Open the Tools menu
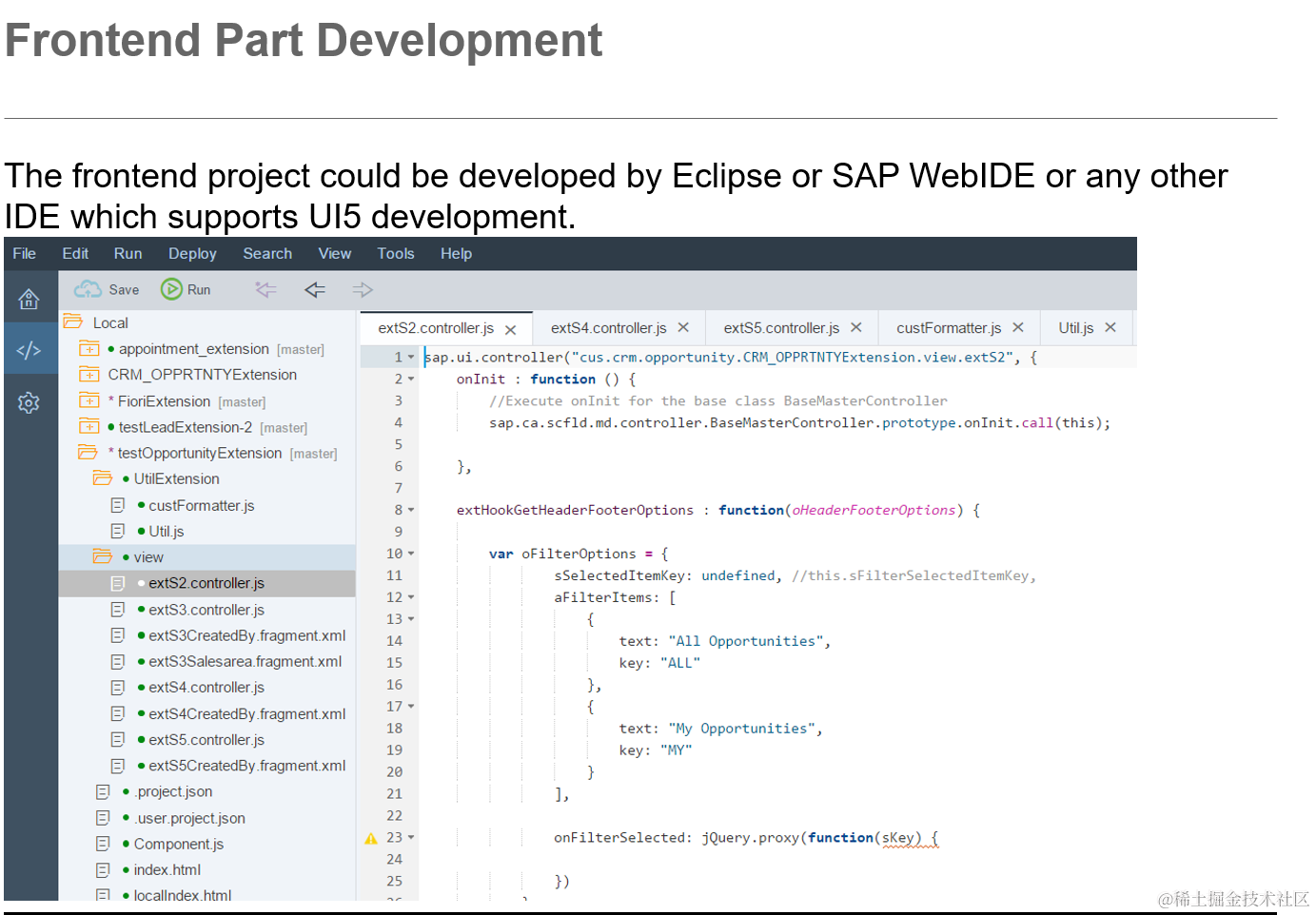 click(396, 253)
